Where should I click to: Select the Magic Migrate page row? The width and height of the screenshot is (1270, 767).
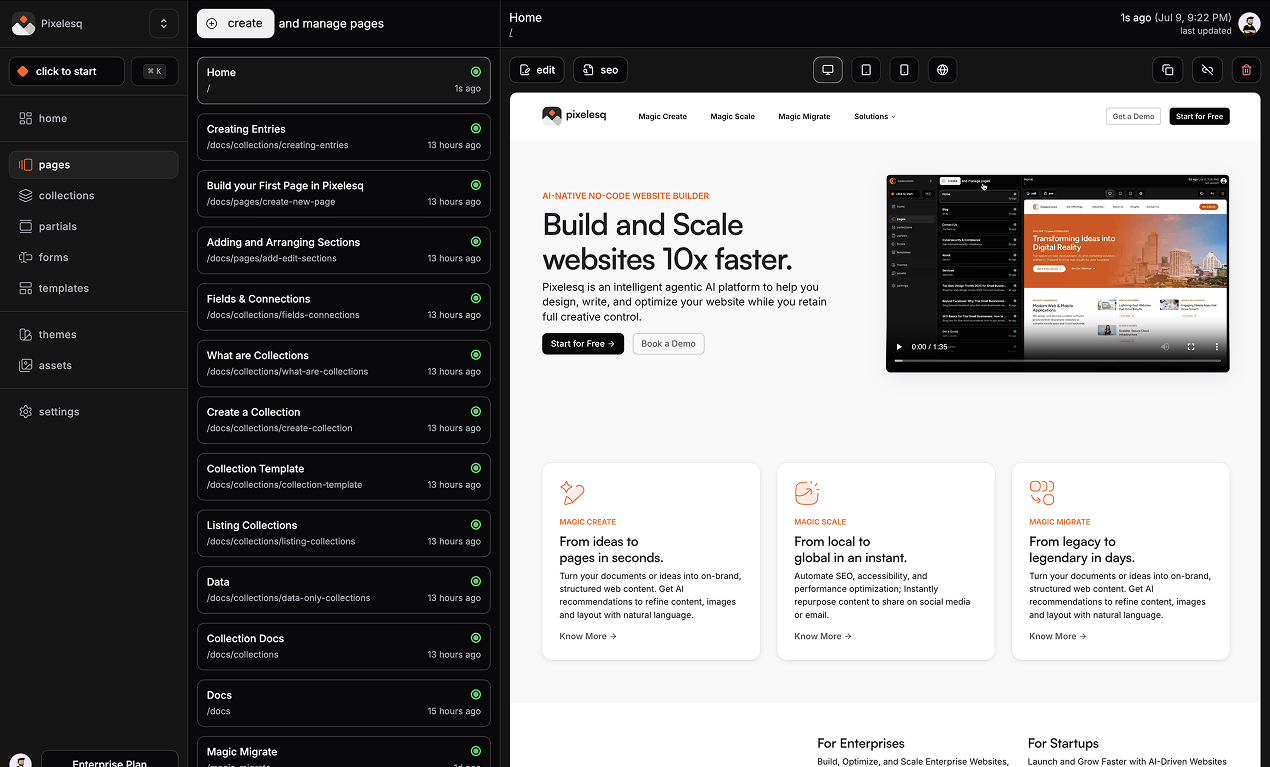[x=344, y=752]
